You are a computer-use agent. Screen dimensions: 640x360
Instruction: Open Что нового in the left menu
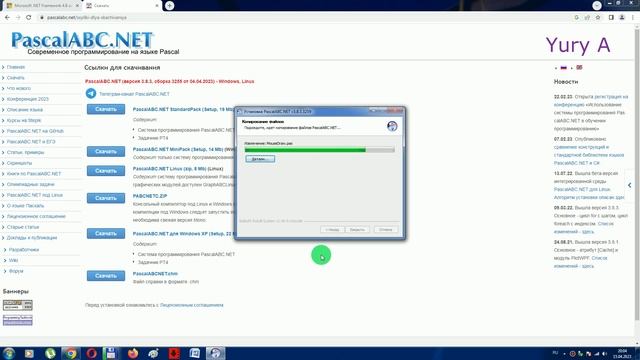[x=19, y=88]
